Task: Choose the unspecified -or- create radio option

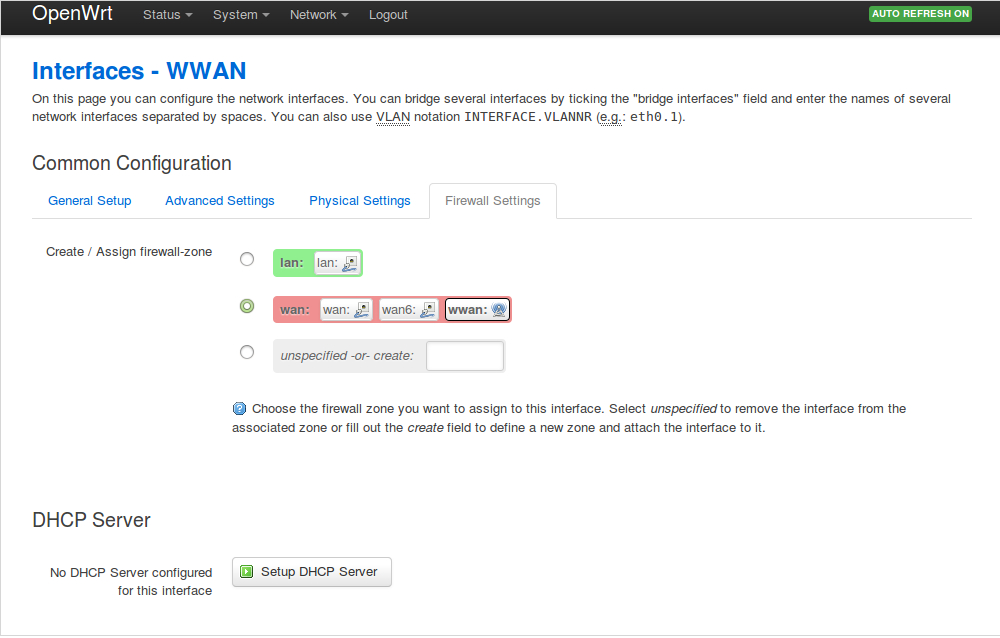Action: click(247, 352)
